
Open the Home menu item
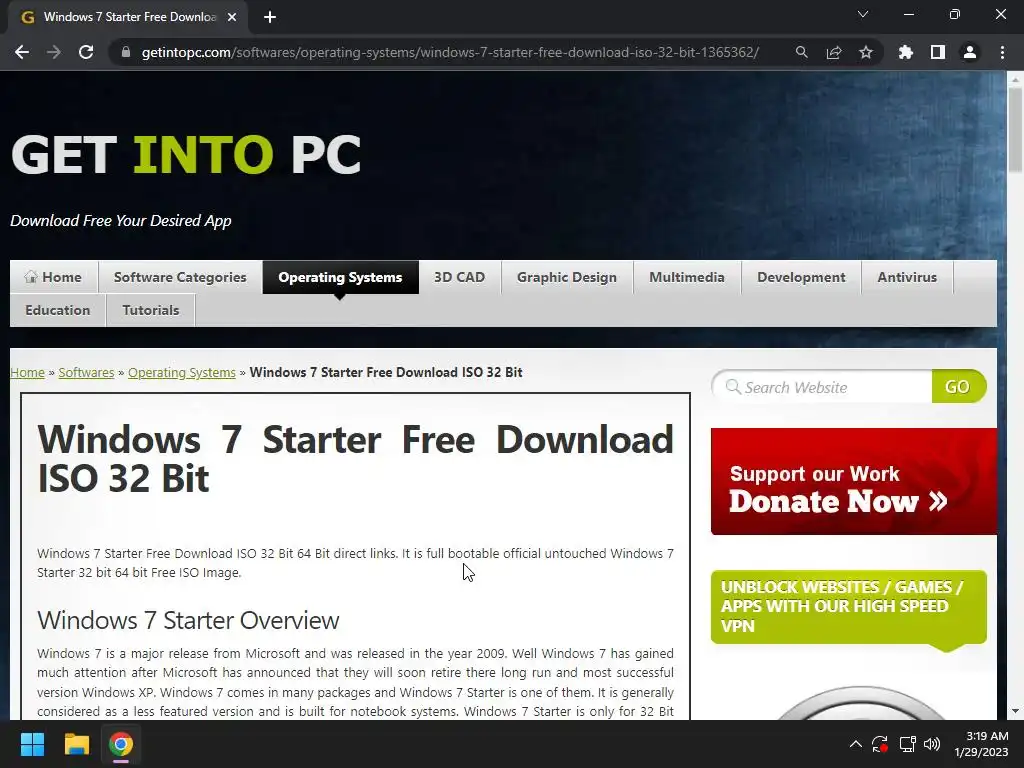point(54,277)
